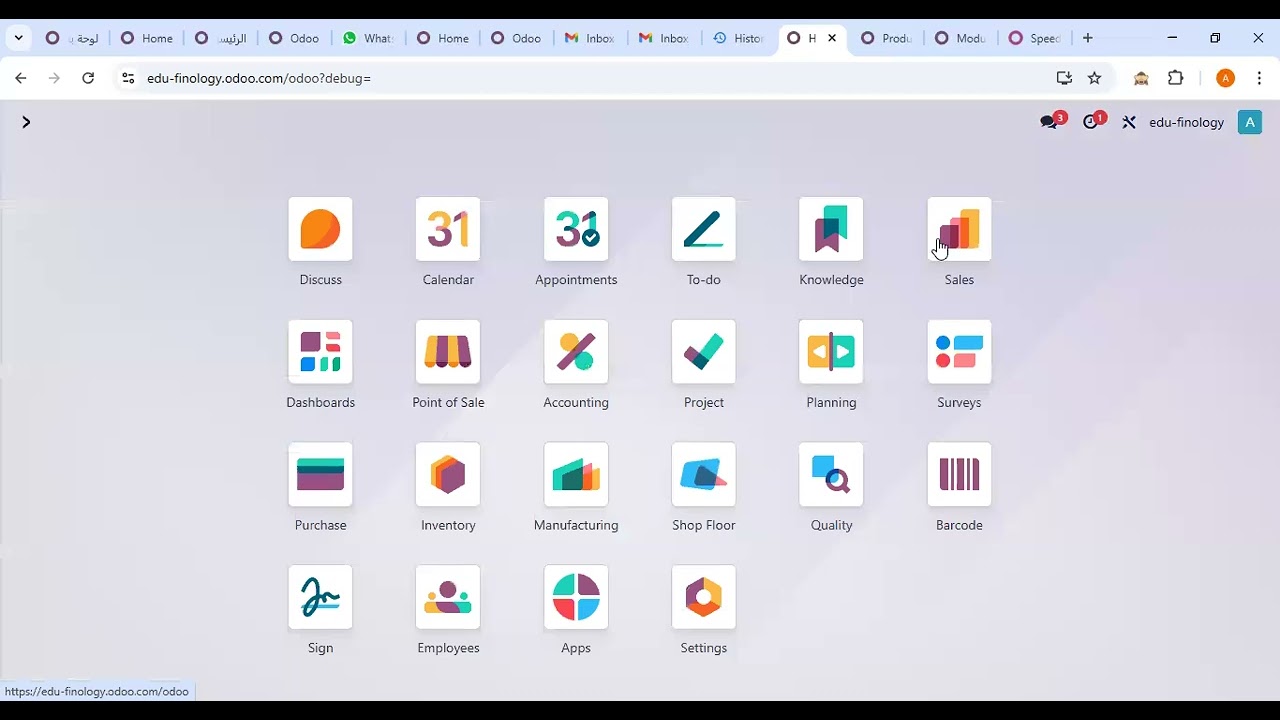Open the edu-finology company switcher
Image resolution: width=1280 pixels, height=720 pixels.
click(x=1186, y=122)
